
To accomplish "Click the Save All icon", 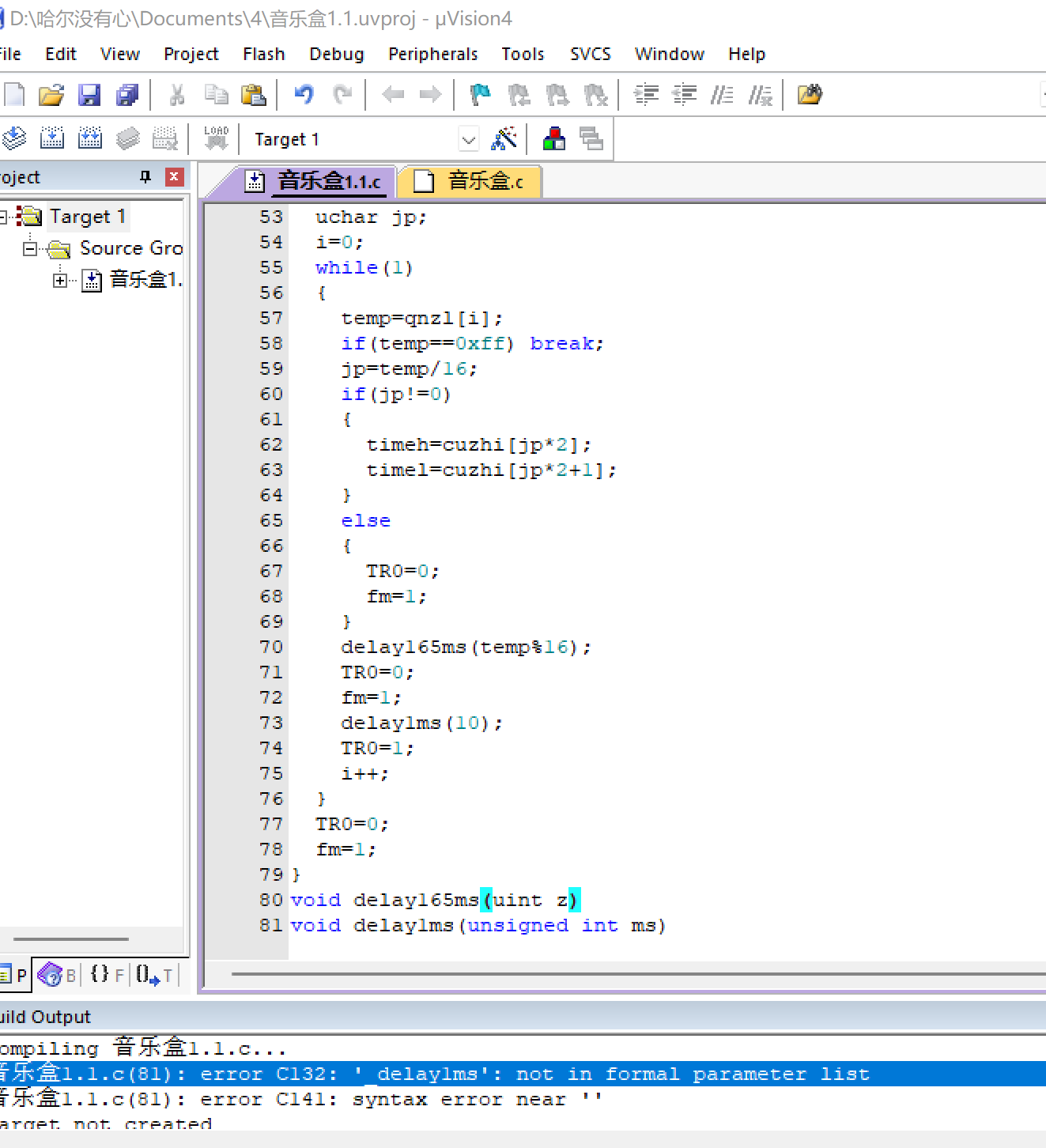I will point(127,96).
